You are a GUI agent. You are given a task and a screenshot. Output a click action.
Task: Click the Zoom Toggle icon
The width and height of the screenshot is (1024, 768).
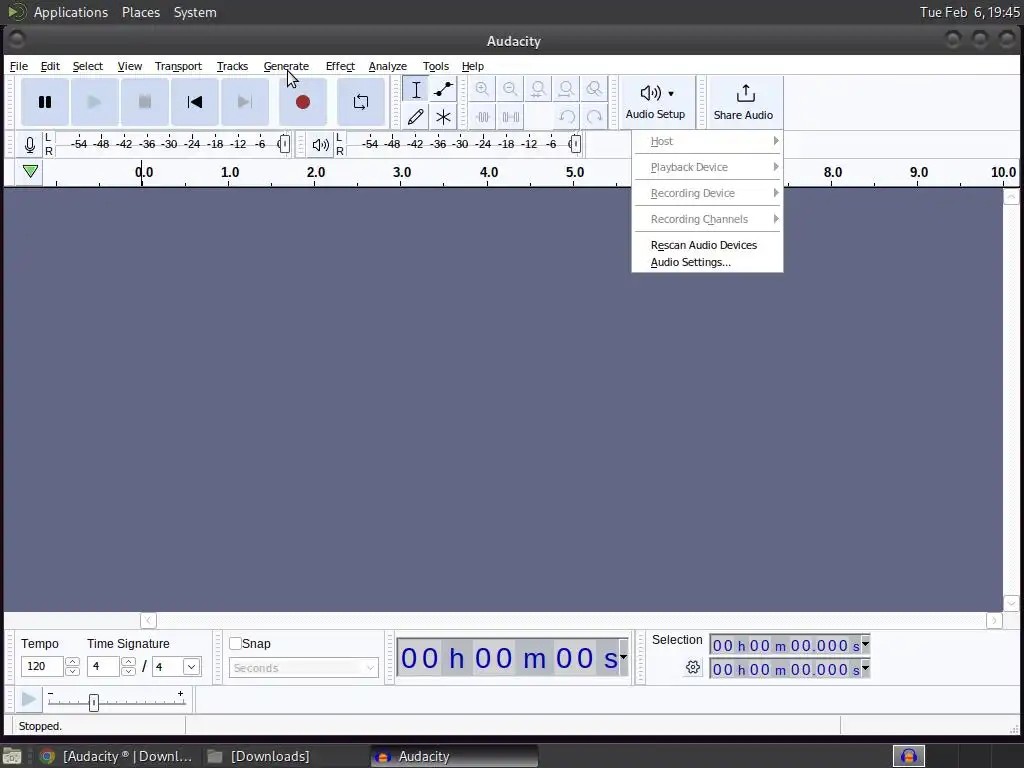pos(594,89)
